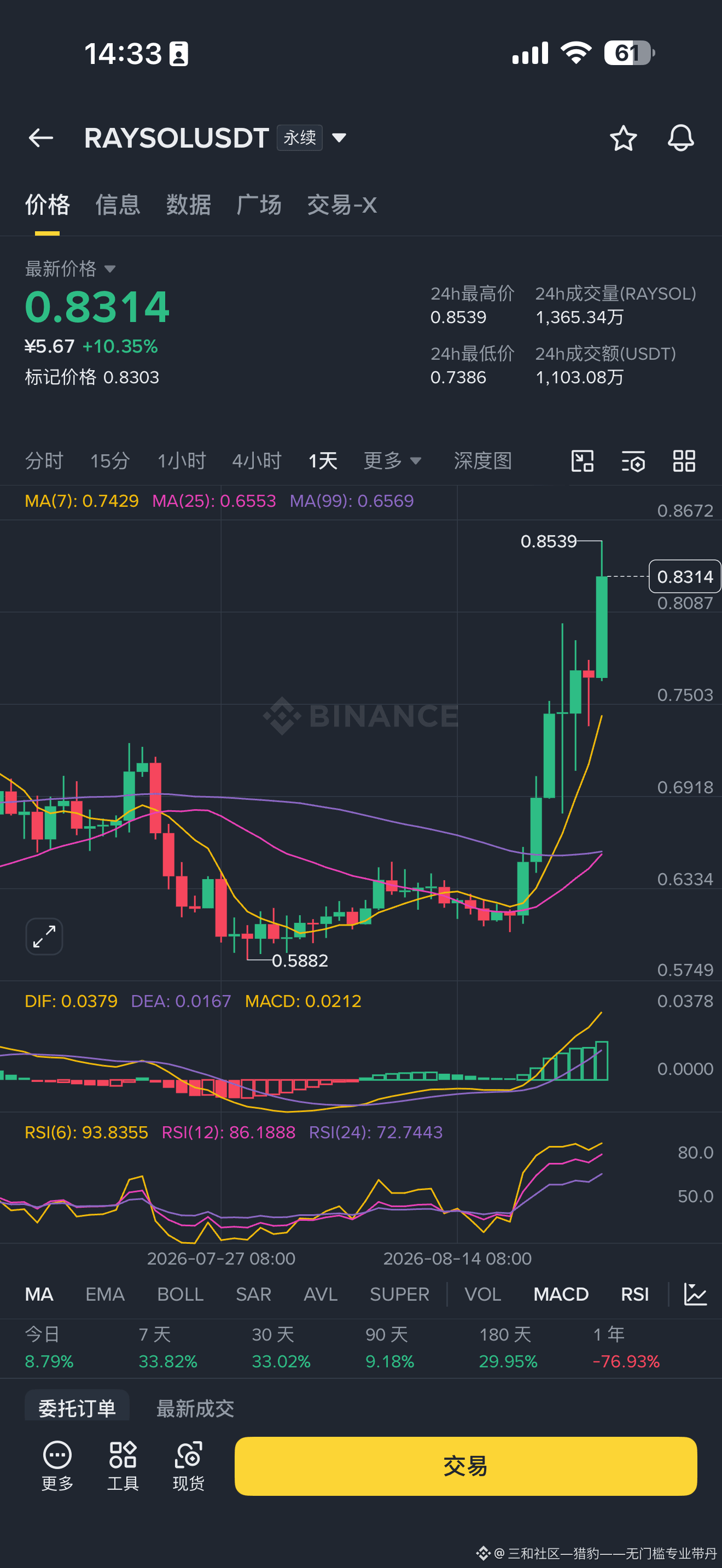Open indicator settings chart icon
The image size is (722, 1568).
[x=695, y=1294]
